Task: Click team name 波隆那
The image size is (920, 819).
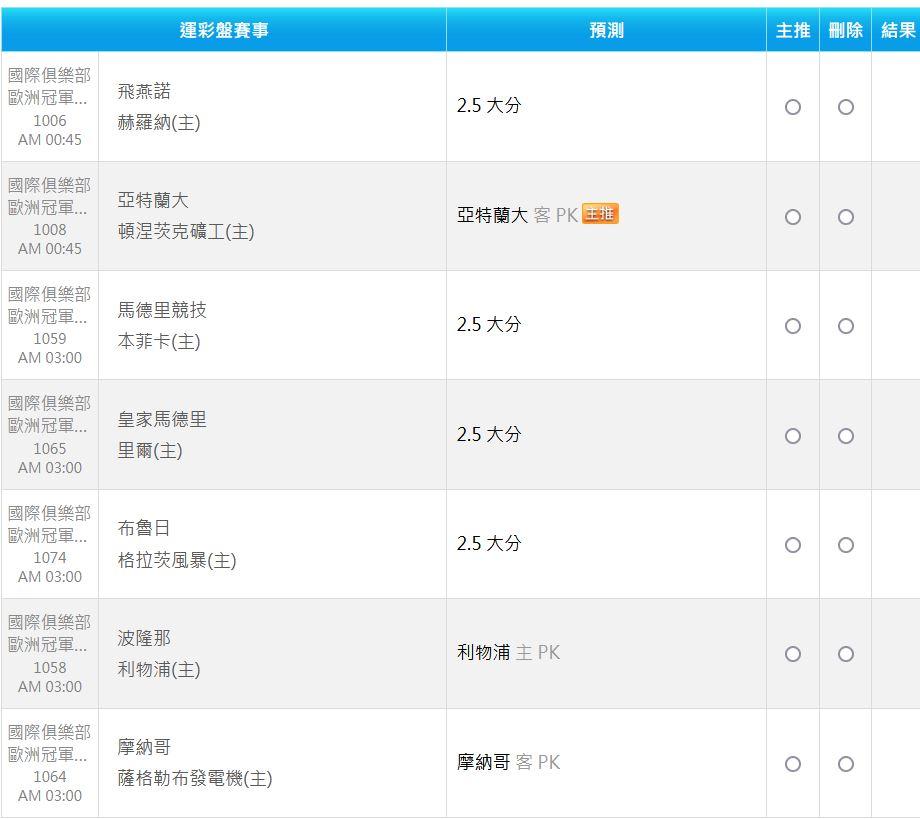Action: tap(144, 638)
